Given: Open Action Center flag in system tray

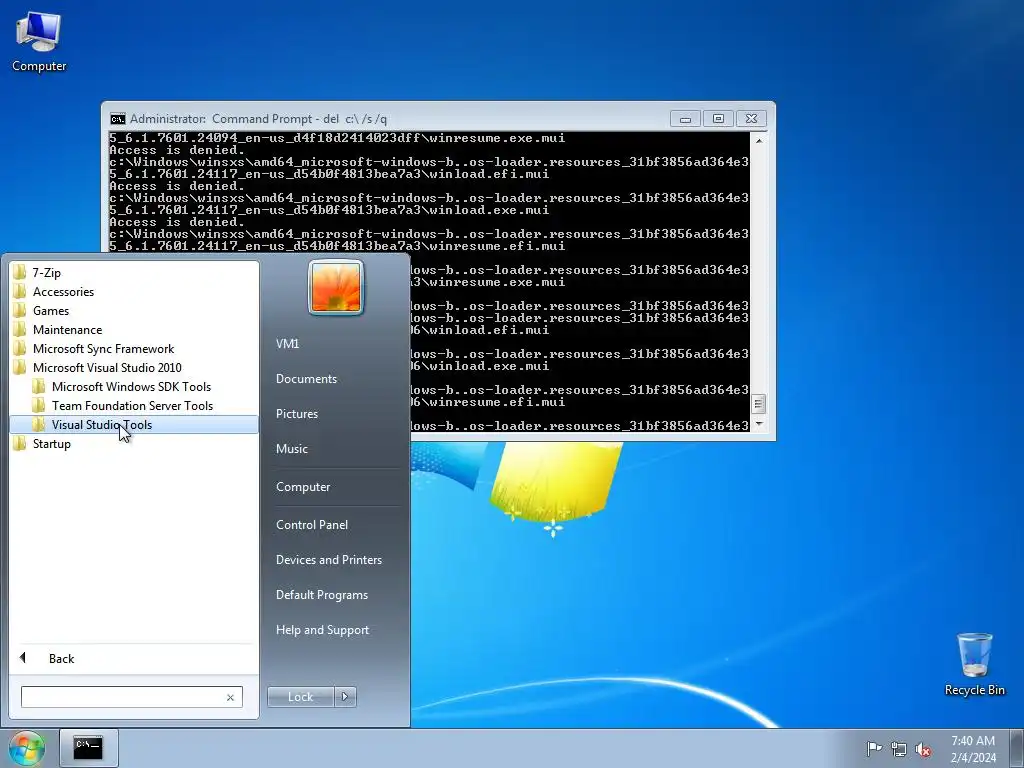Looking at the screenshot, I should tap(874, 748).
